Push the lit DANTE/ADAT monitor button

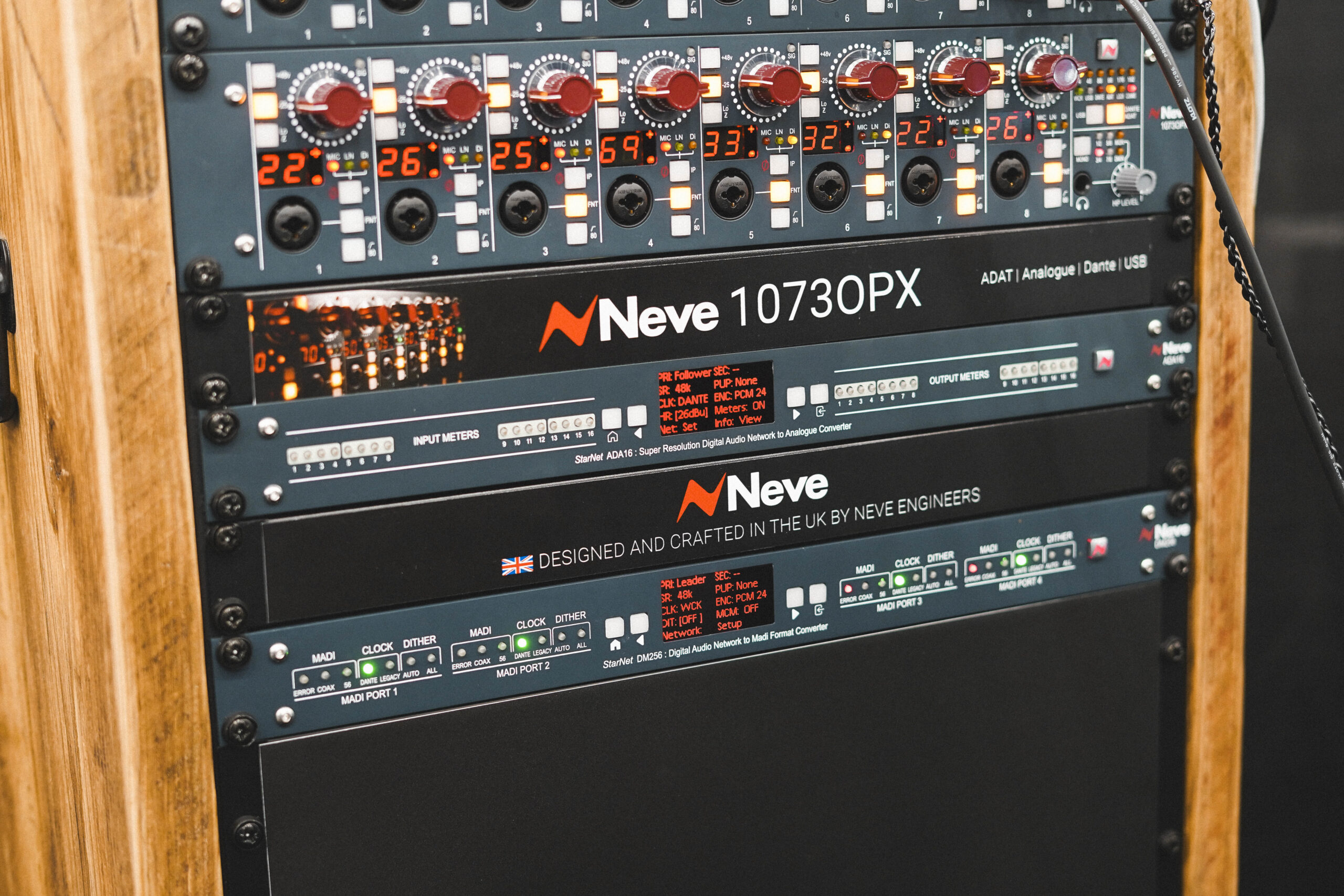pyautogui.click(x=1115, y=113)
